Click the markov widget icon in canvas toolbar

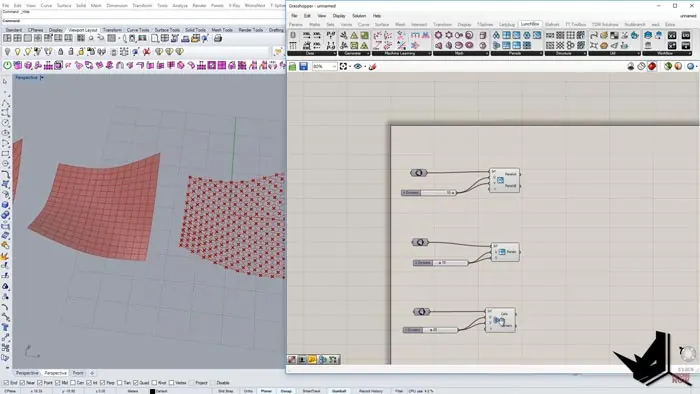tap(312, 360)
